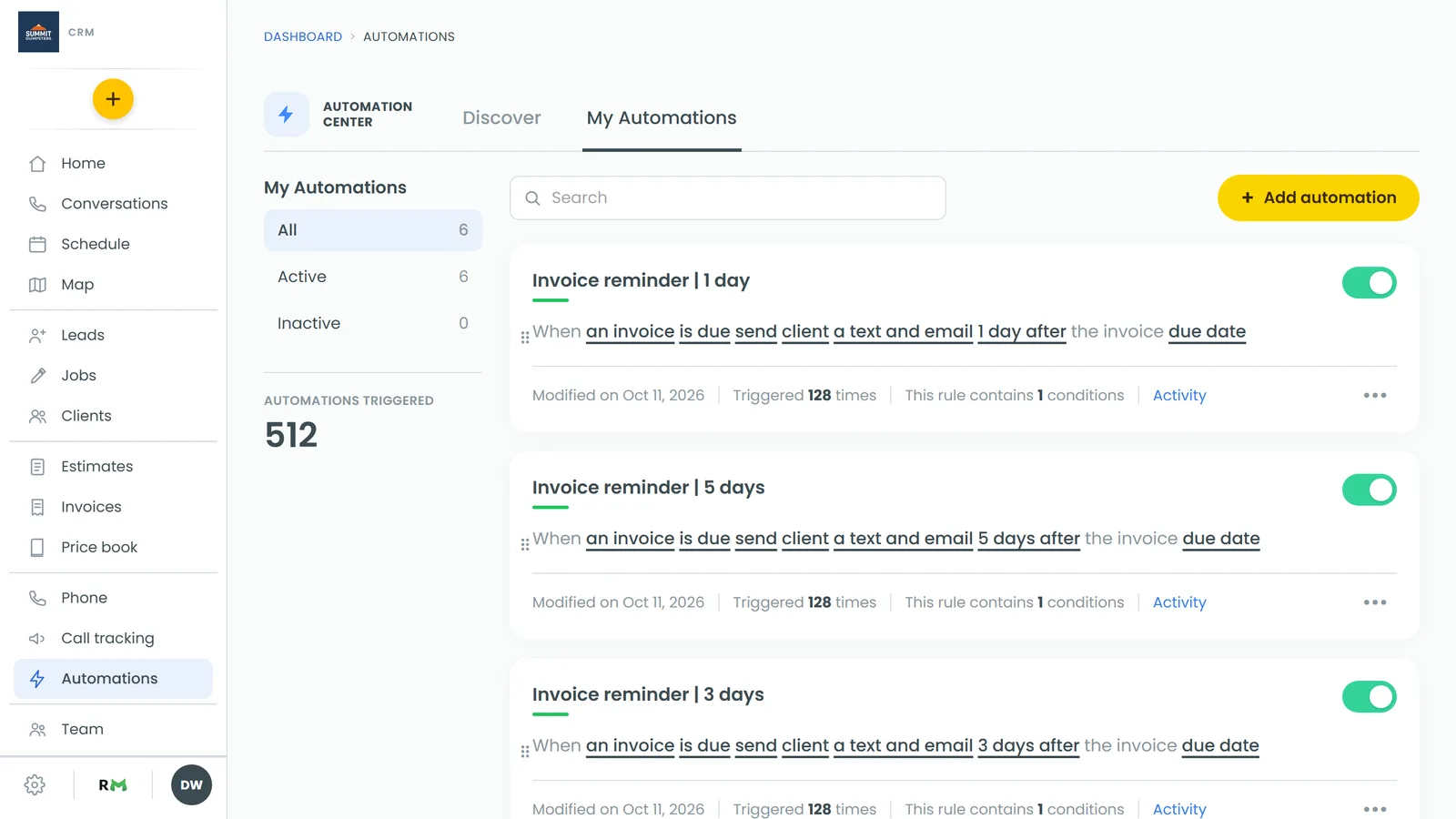Click the Summit logo

point(38,32)
